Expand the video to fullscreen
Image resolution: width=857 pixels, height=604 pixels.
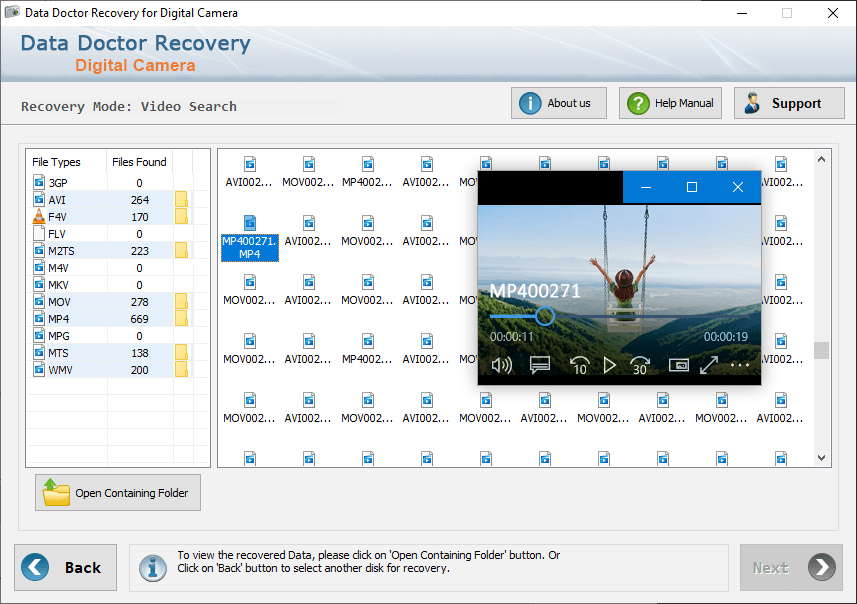[x=709, y=365]
